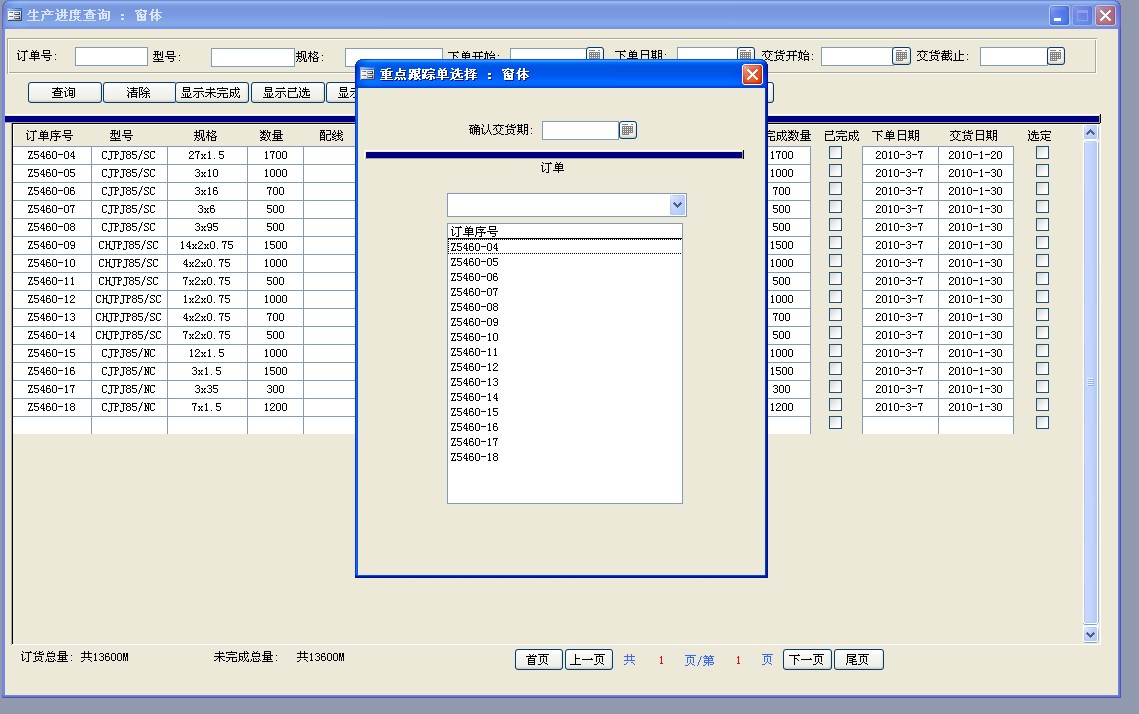Select Z5460-09 in the 订单序号 list
The image size is (1139, 714).
coord(474,322)
